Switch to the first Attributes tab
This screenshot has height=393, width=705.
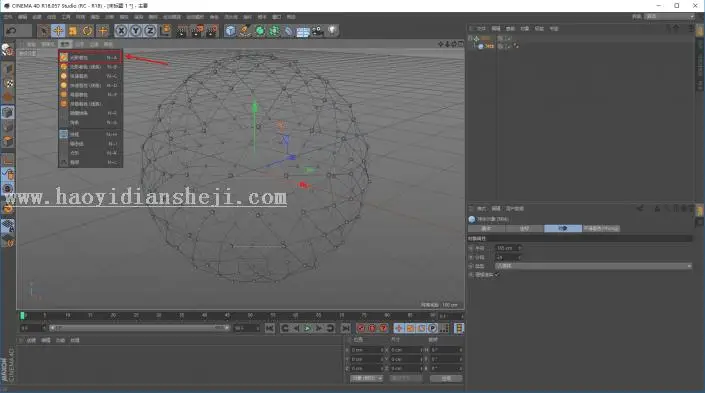point(486,228)
